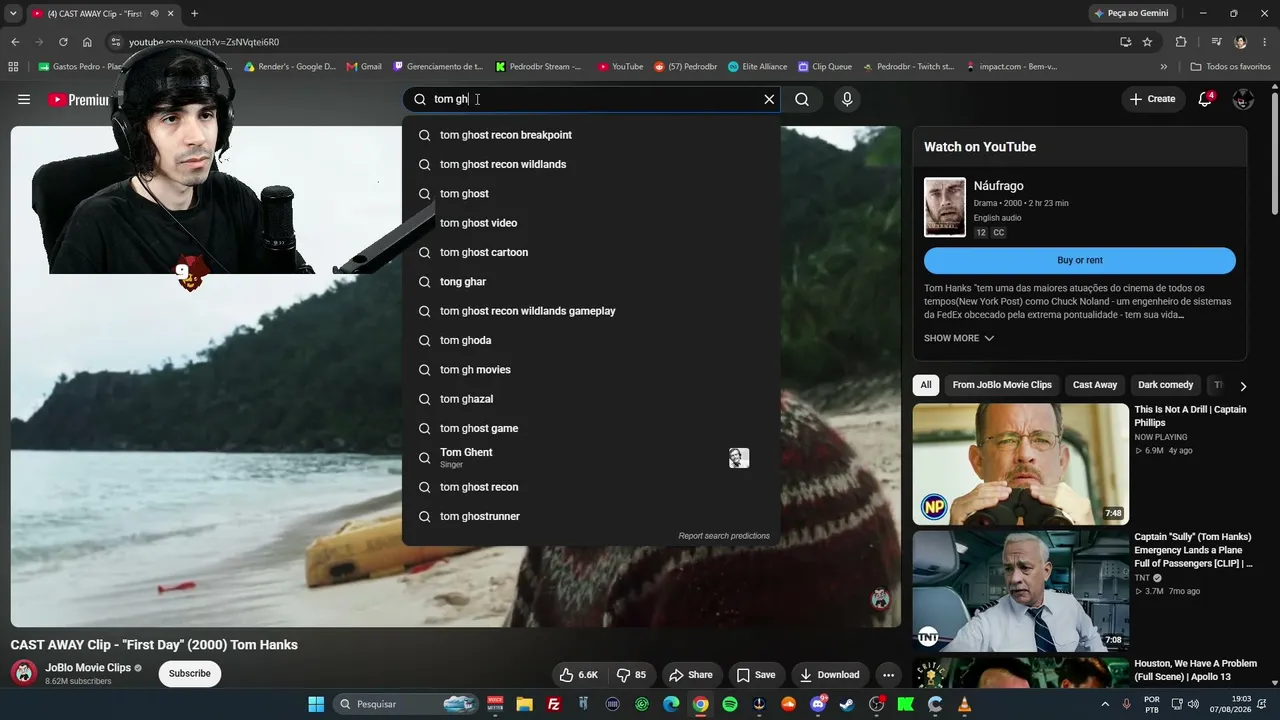The height and width of the screenshot is (720, 1280).
Task: Open the 'Elite Alliance' bookmark
Action: (758, 67)
